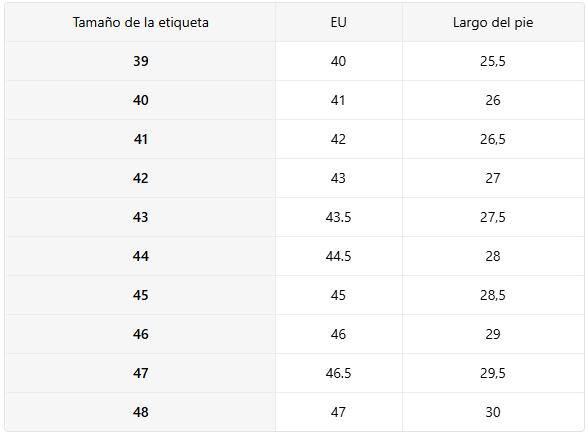
Task: Click label size 40 in first column
Action: [141, 100]
